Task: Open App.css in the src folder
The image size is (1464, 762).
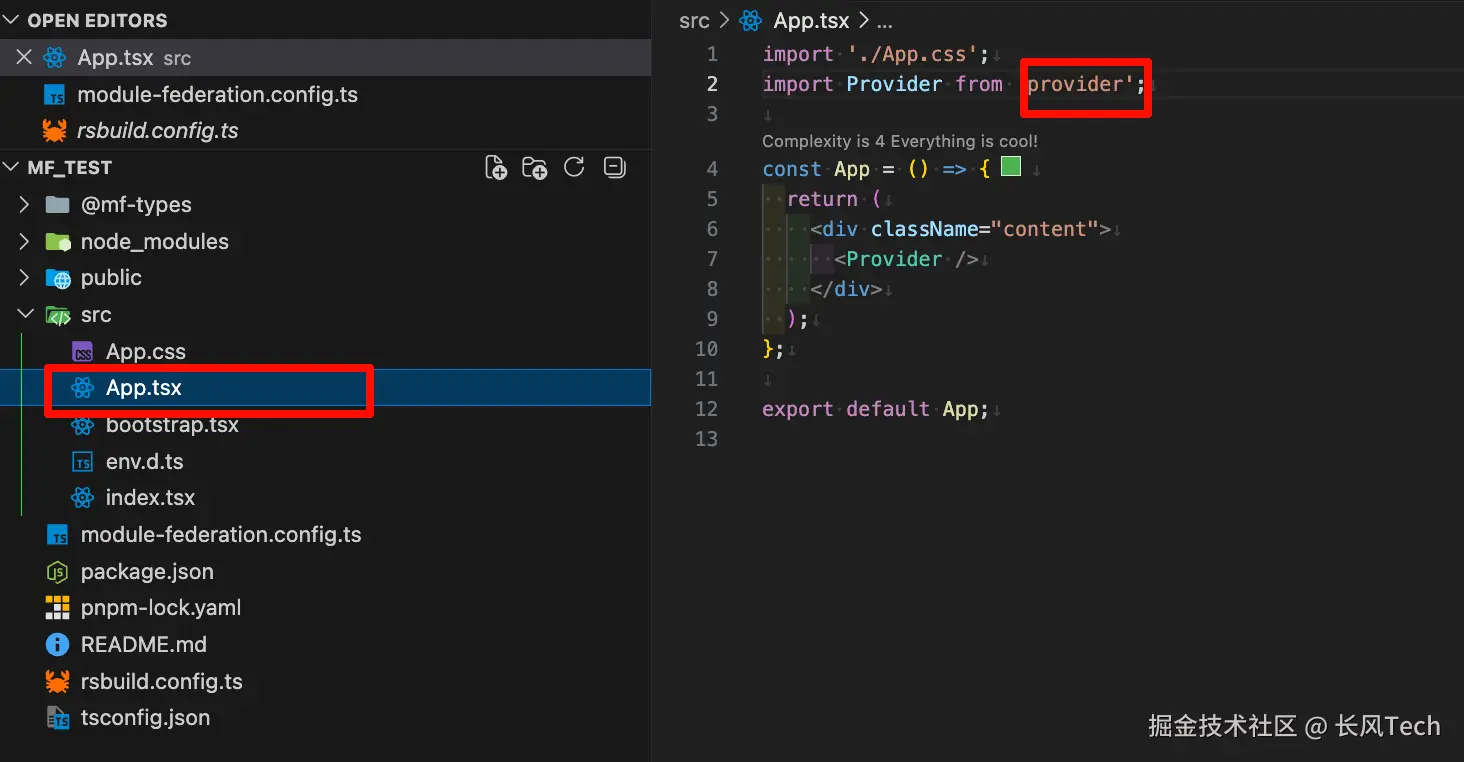Action: 325,352
